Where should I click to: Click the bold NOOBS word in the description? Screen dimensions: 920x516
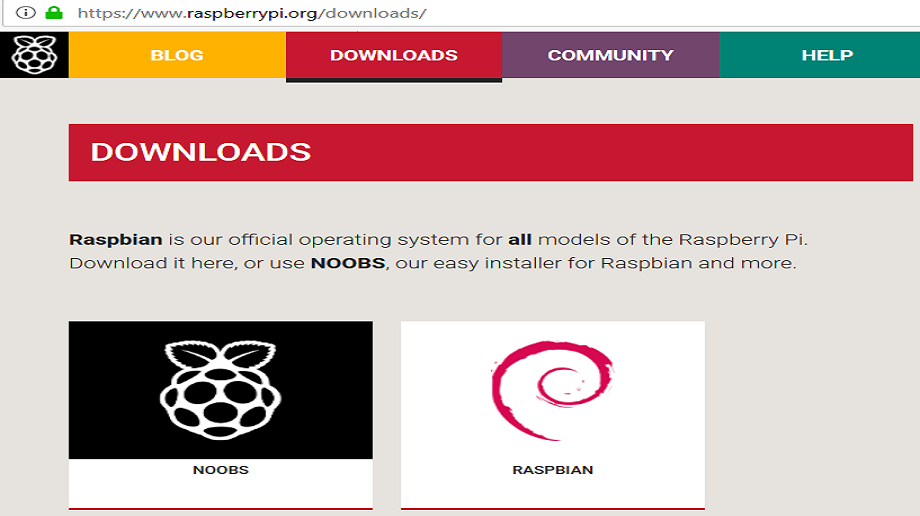tap(348, 263)
